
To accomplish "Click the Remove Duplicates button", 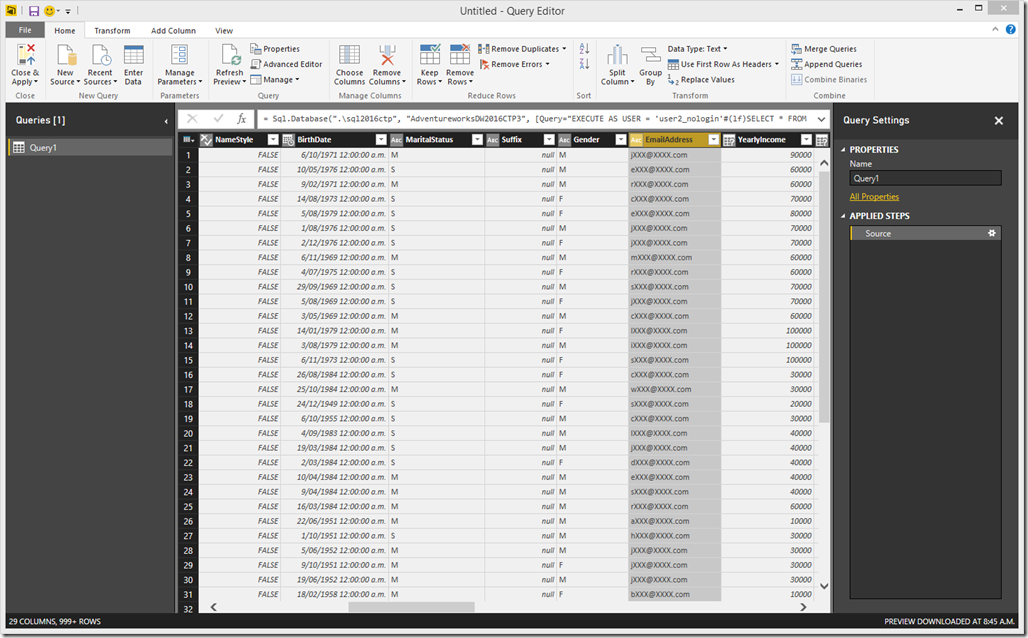I will 522,49.
